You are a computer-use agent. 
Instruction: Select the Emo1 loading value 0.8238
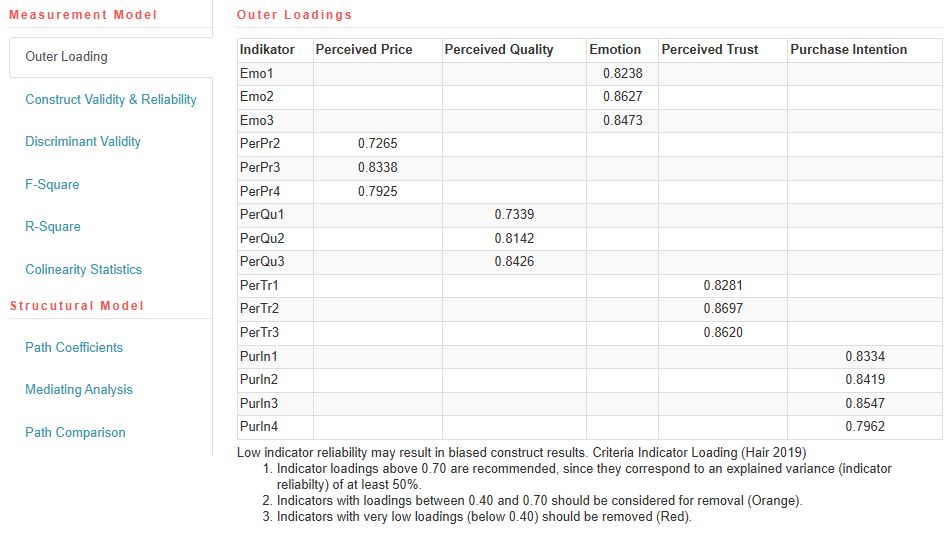(x=623, y=73)
